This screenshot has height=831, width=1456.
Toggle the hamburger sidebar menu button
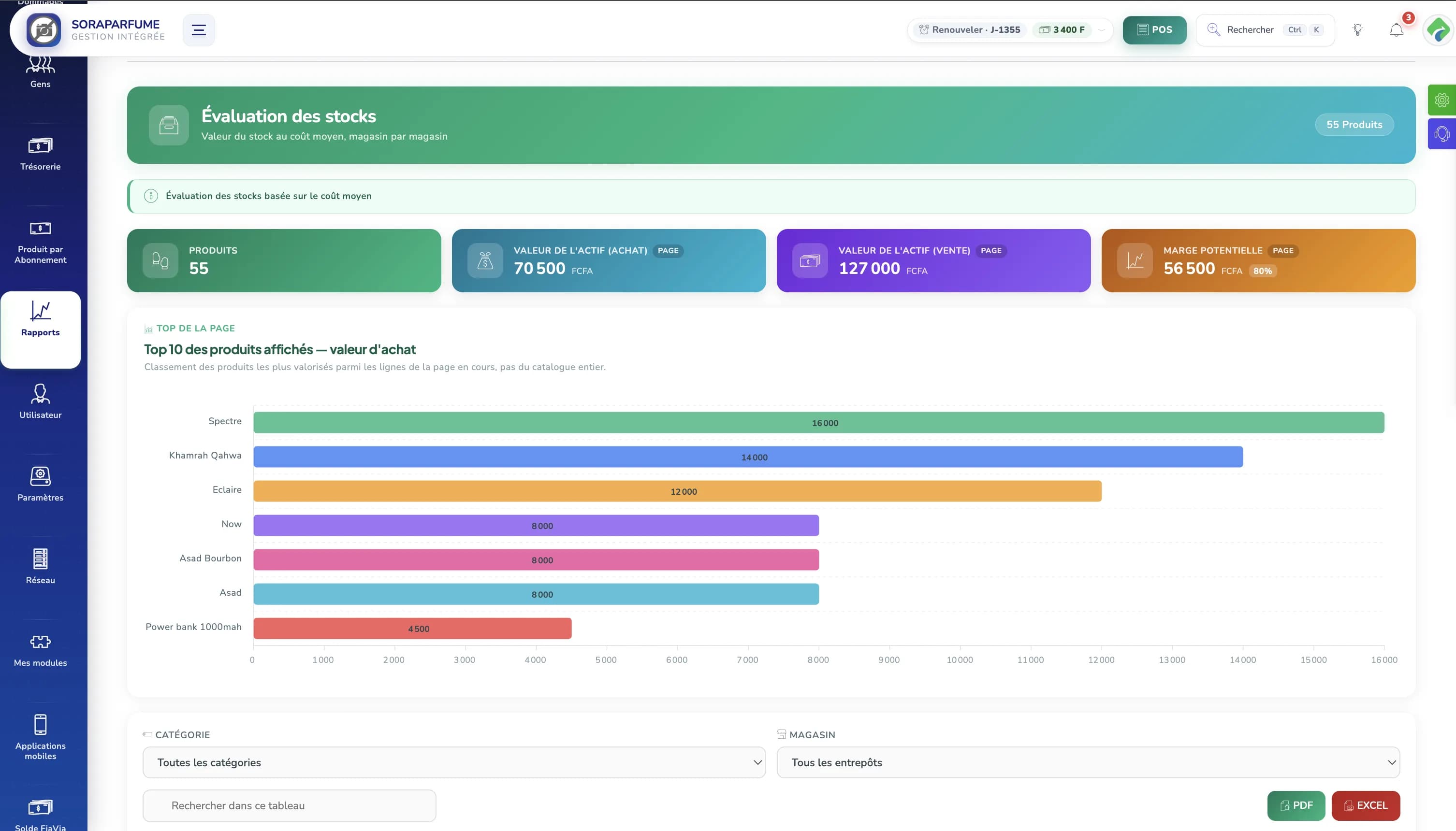point(199,29)
